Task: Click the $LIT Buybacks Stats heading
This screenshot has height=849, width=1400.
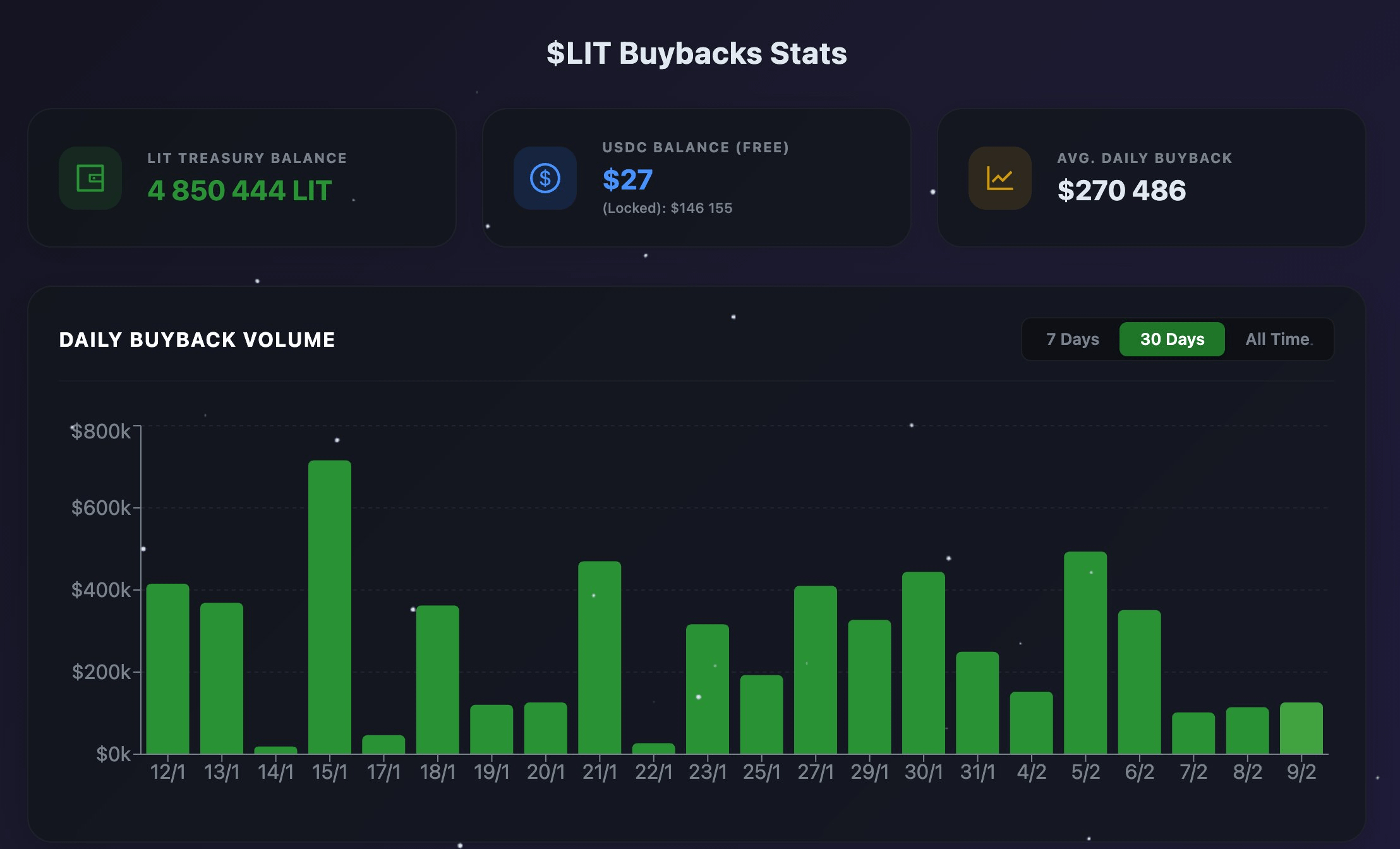Action: (697, 53)
